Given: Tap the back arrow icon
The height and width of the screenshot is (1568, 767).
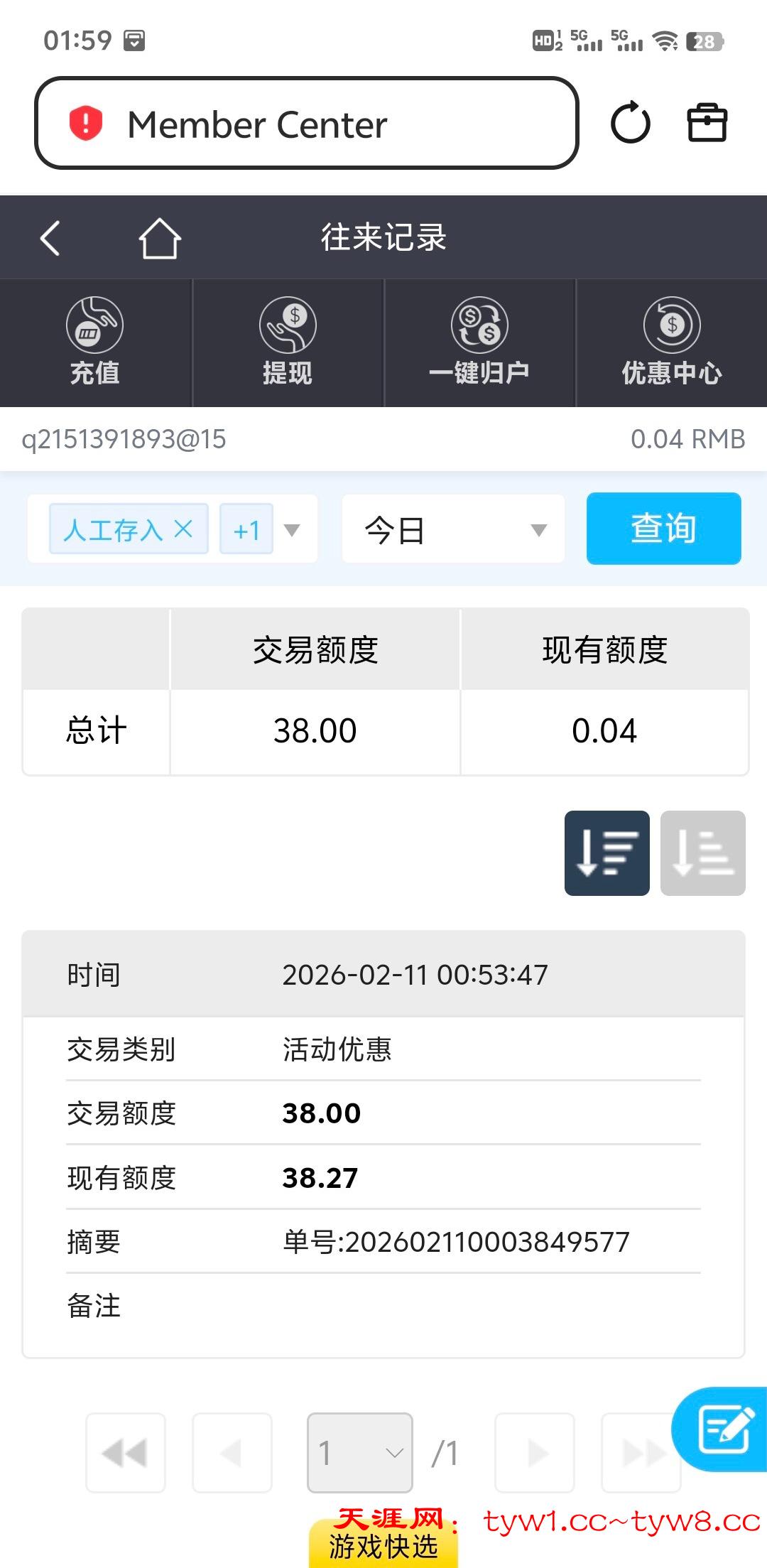Looking at the screenshot, I should (50, 237).
